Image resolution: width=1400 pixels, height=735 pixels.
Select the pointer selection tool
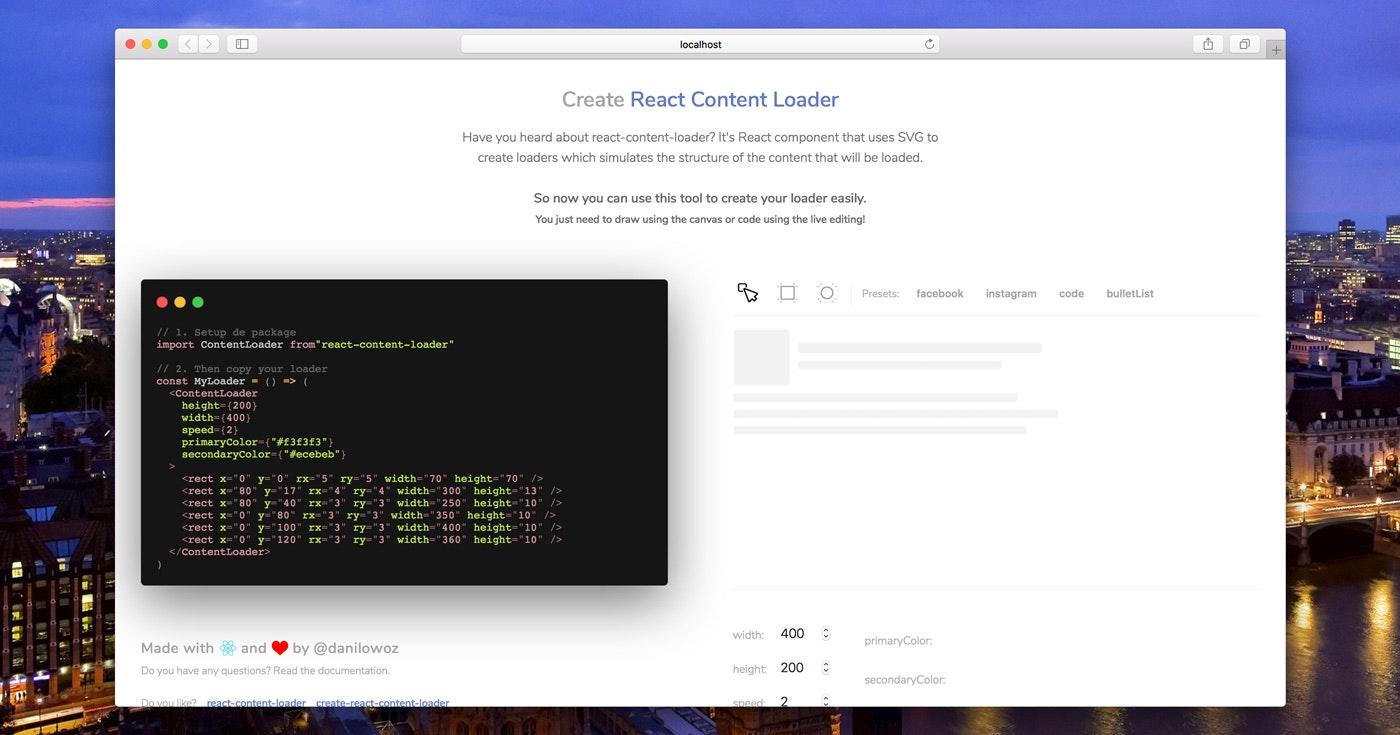click(748, 293)
